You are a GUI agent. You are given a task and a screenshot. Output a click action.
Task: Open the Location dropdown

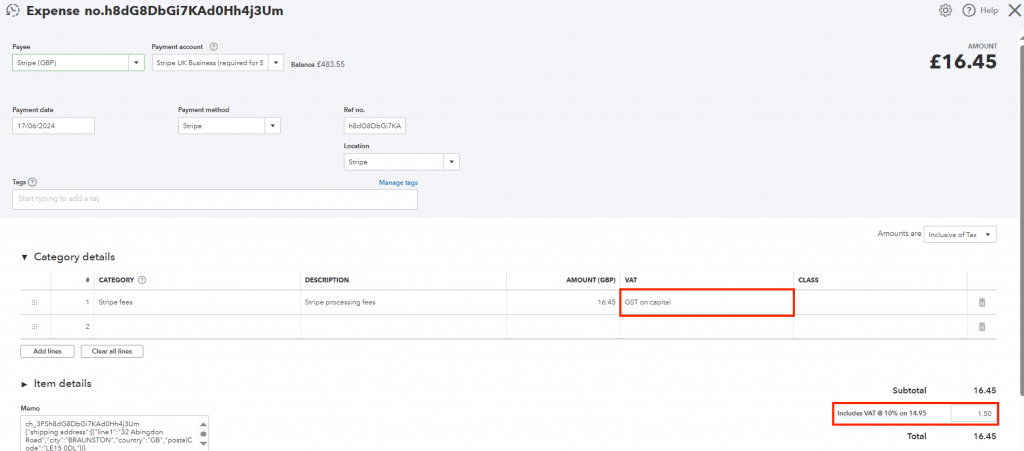[x=452, y=161]
